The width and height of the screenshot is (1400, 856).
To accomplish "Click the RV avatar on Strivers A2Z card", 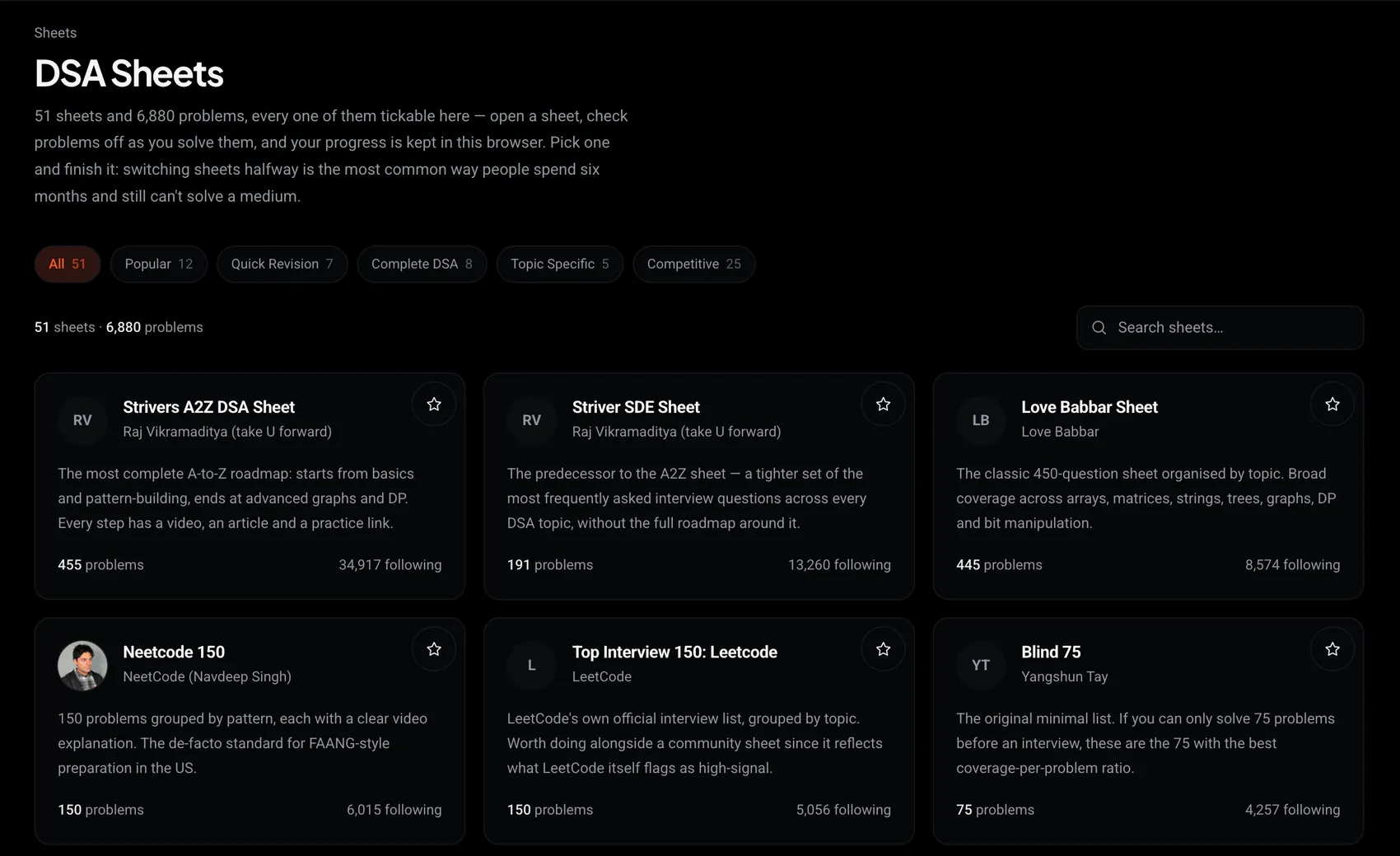I will click(82, 420).
